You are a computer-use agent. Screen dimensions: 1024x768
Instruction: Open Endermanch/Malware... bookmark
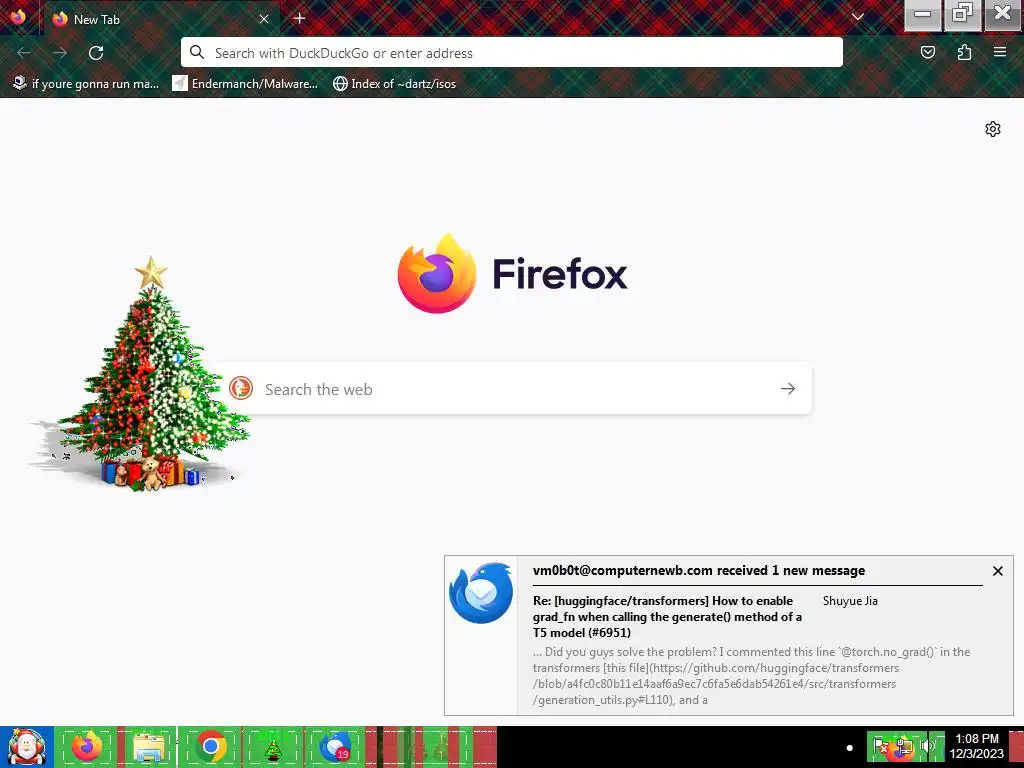(x=245, y=84)
